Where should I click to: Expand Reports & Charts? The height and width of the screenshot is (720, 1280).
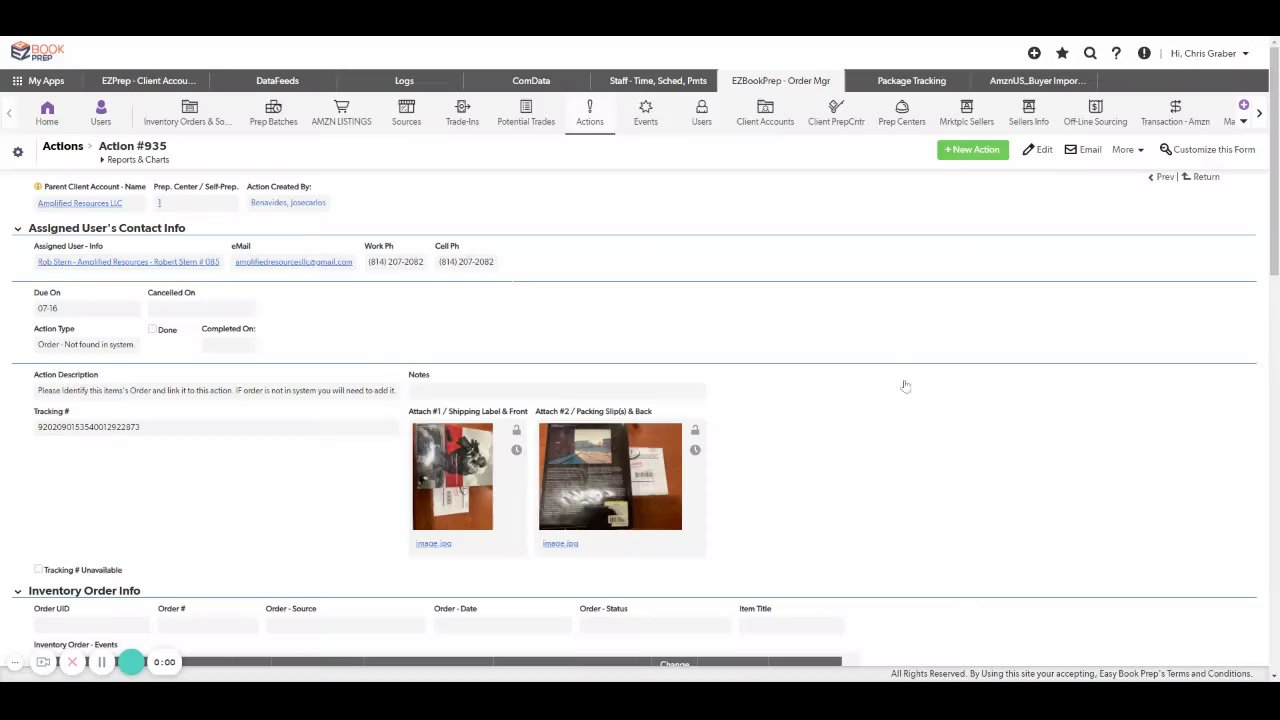(134, 160)
